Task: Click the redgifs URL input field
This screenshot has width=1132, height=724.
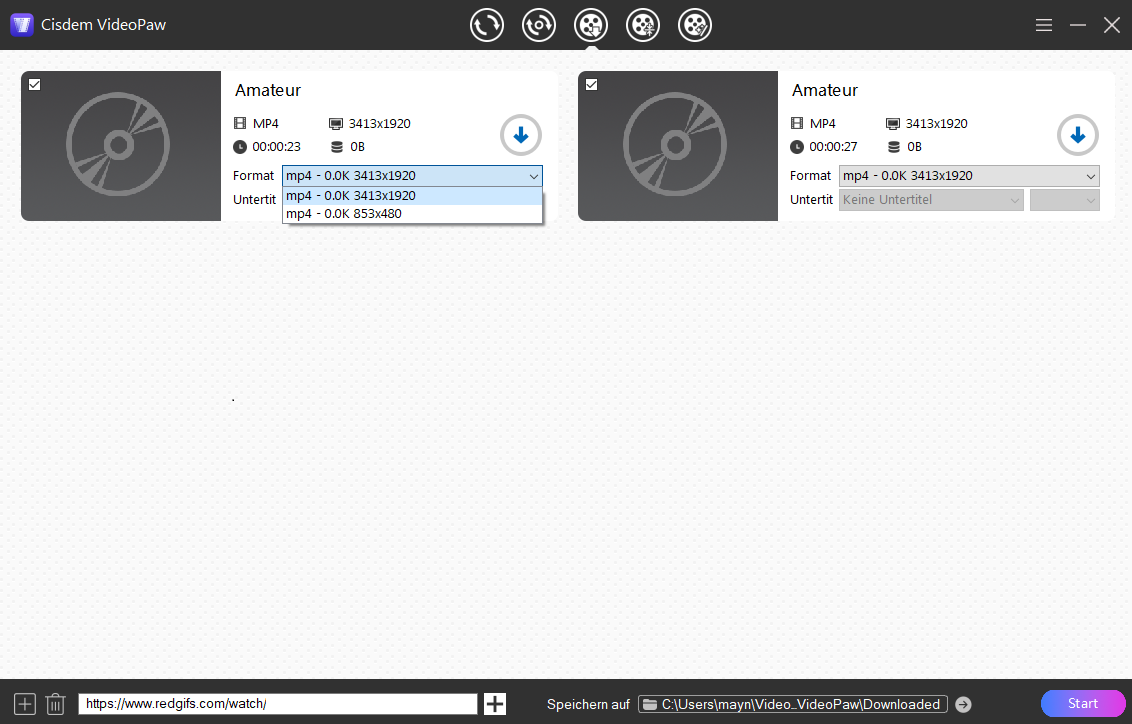Action: [278, 704]
